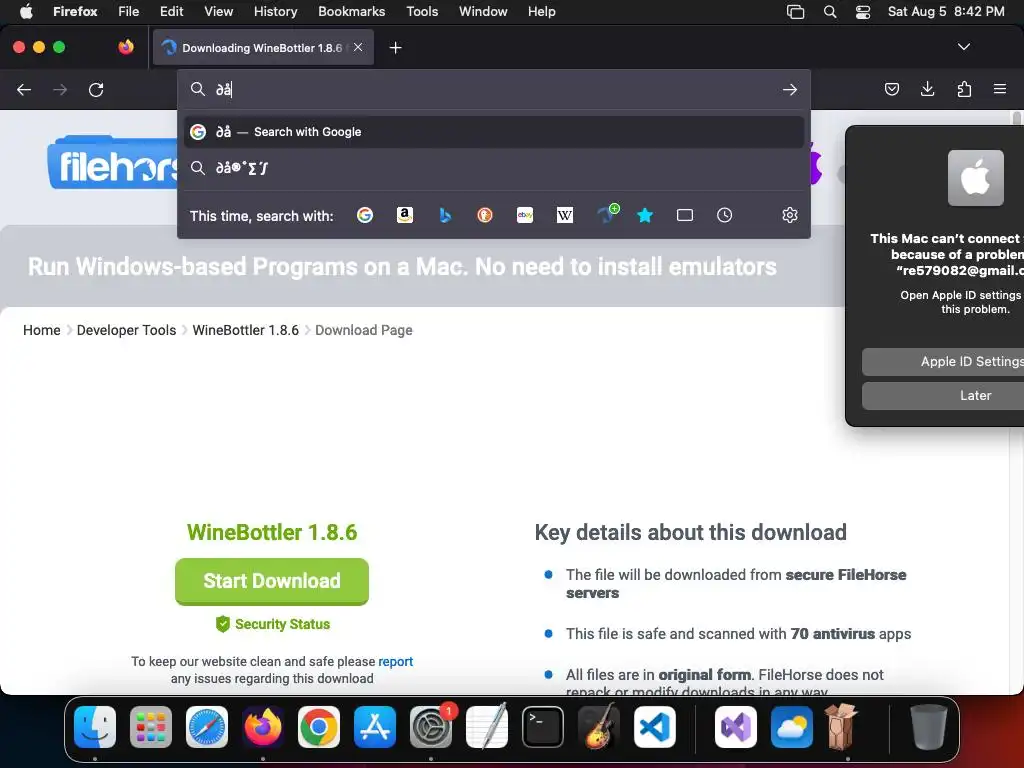
Task: Open the Window menu in menu bar
Action: tap(483, 11)
